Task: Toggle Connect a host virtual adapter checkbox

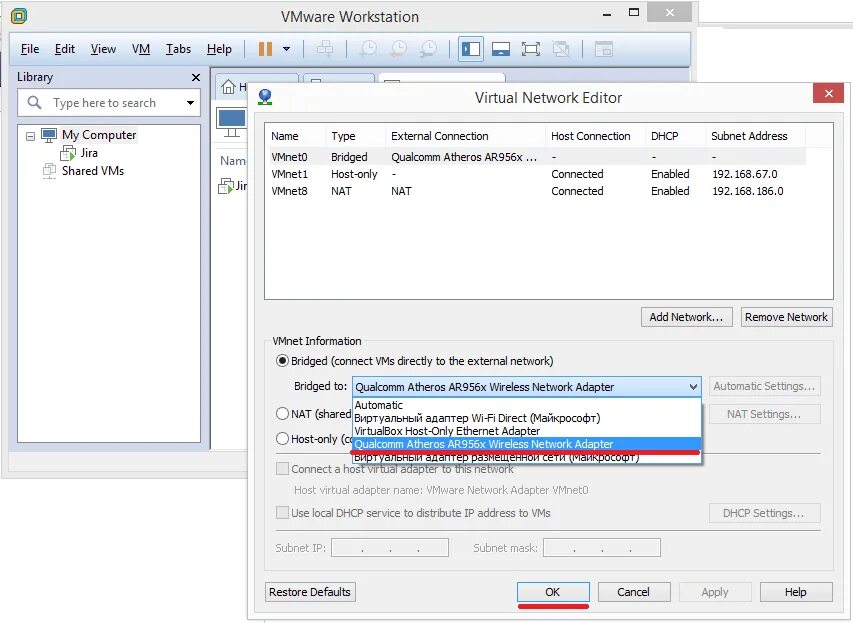Action: point(282,469)
